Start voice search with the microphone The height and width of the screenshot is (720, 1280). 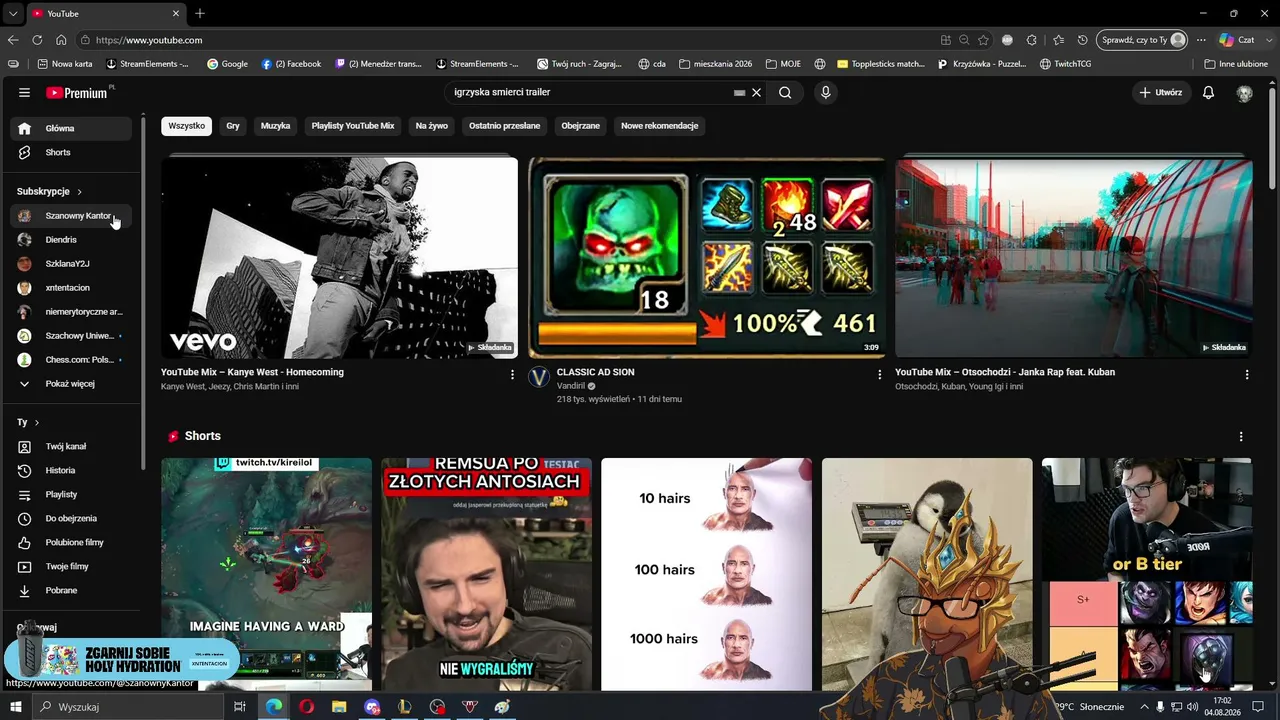point(825,92)
